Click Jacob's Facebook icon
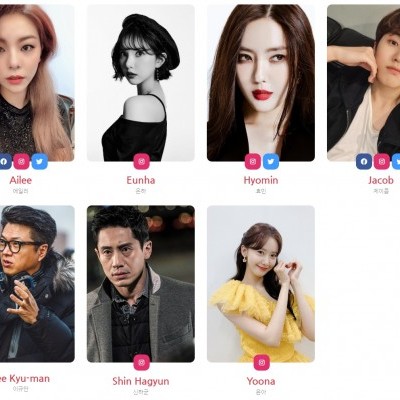Screen dimensions: 400x400 click(364, 162)
